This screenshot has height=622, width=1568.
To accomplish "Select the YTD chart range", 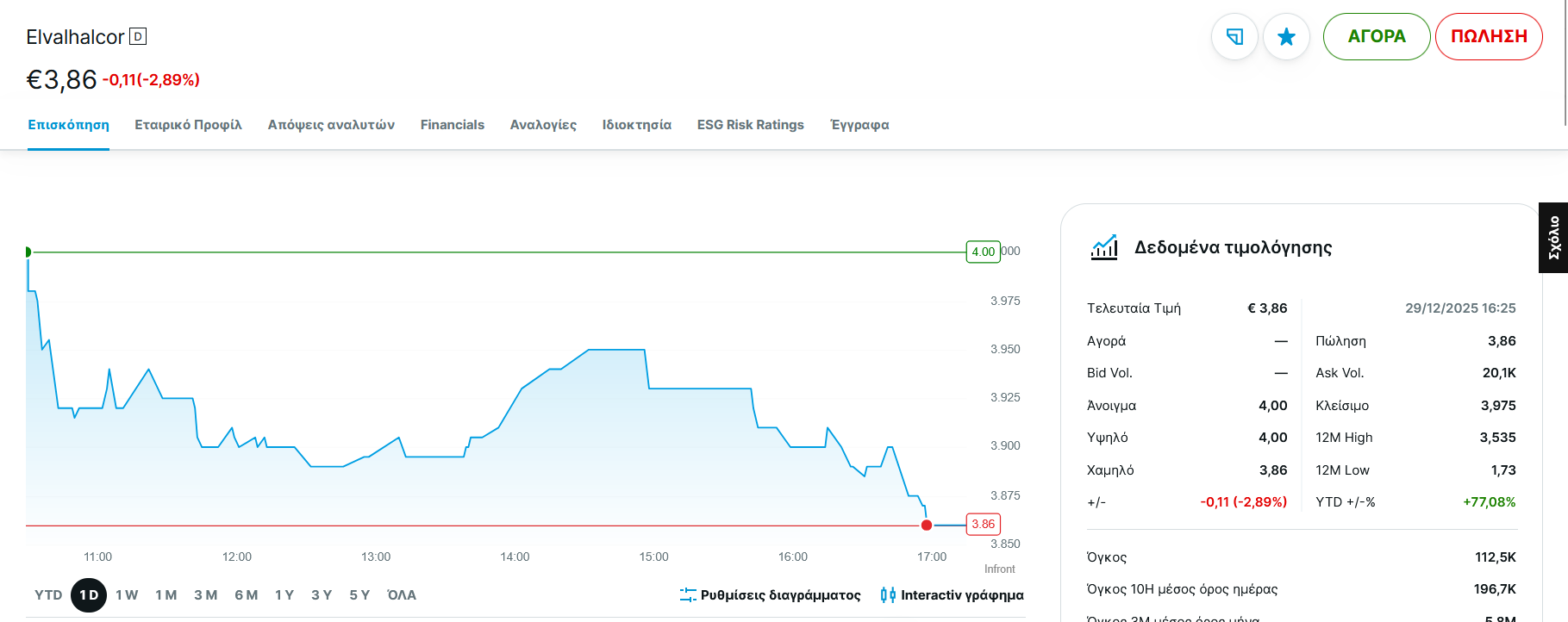I will pos(48,595).
